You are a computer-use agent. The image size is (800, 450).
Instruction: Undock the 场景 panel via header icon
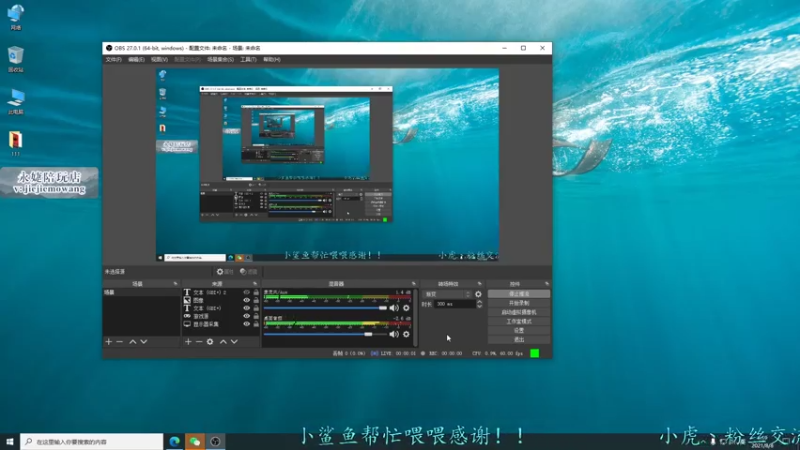[175, 284]
